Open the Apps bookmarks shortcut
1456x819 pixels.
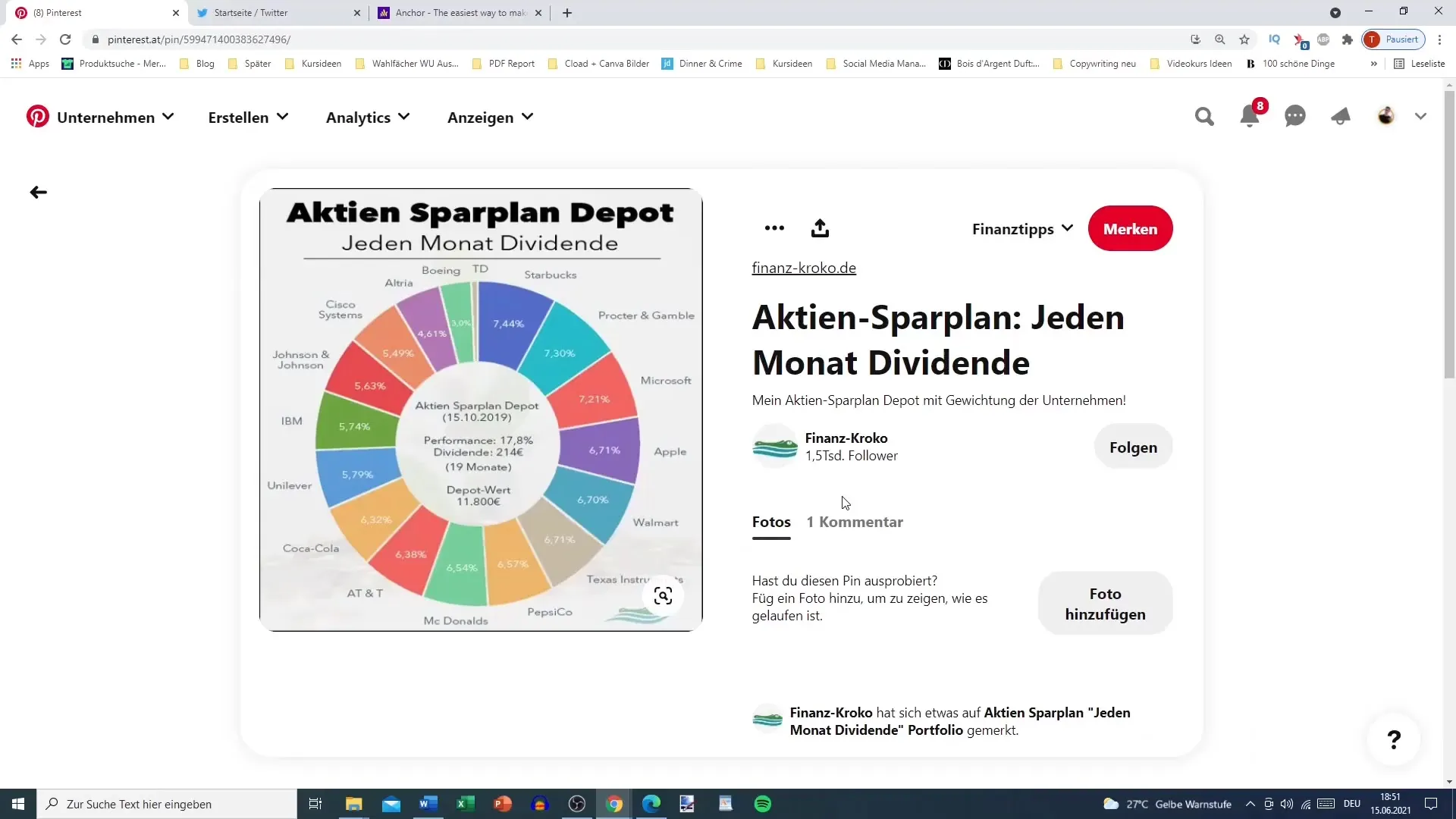tap(30, 64)
